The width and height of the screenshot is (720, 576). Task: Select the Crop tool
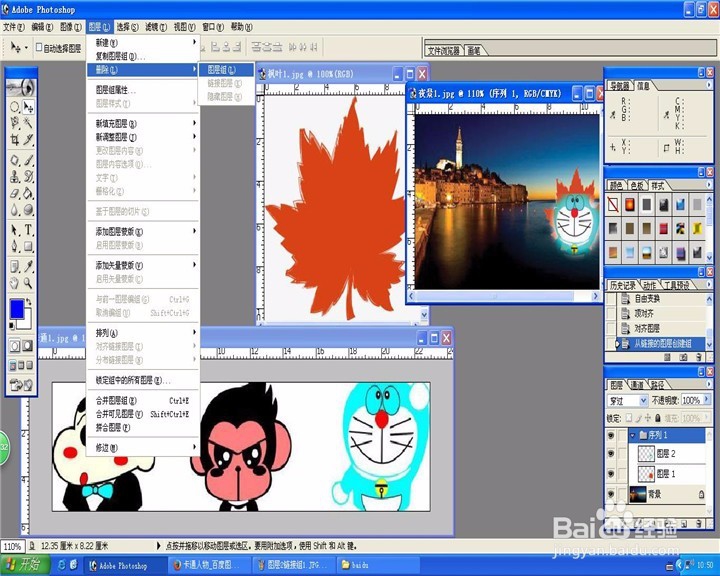pos(15,139)
